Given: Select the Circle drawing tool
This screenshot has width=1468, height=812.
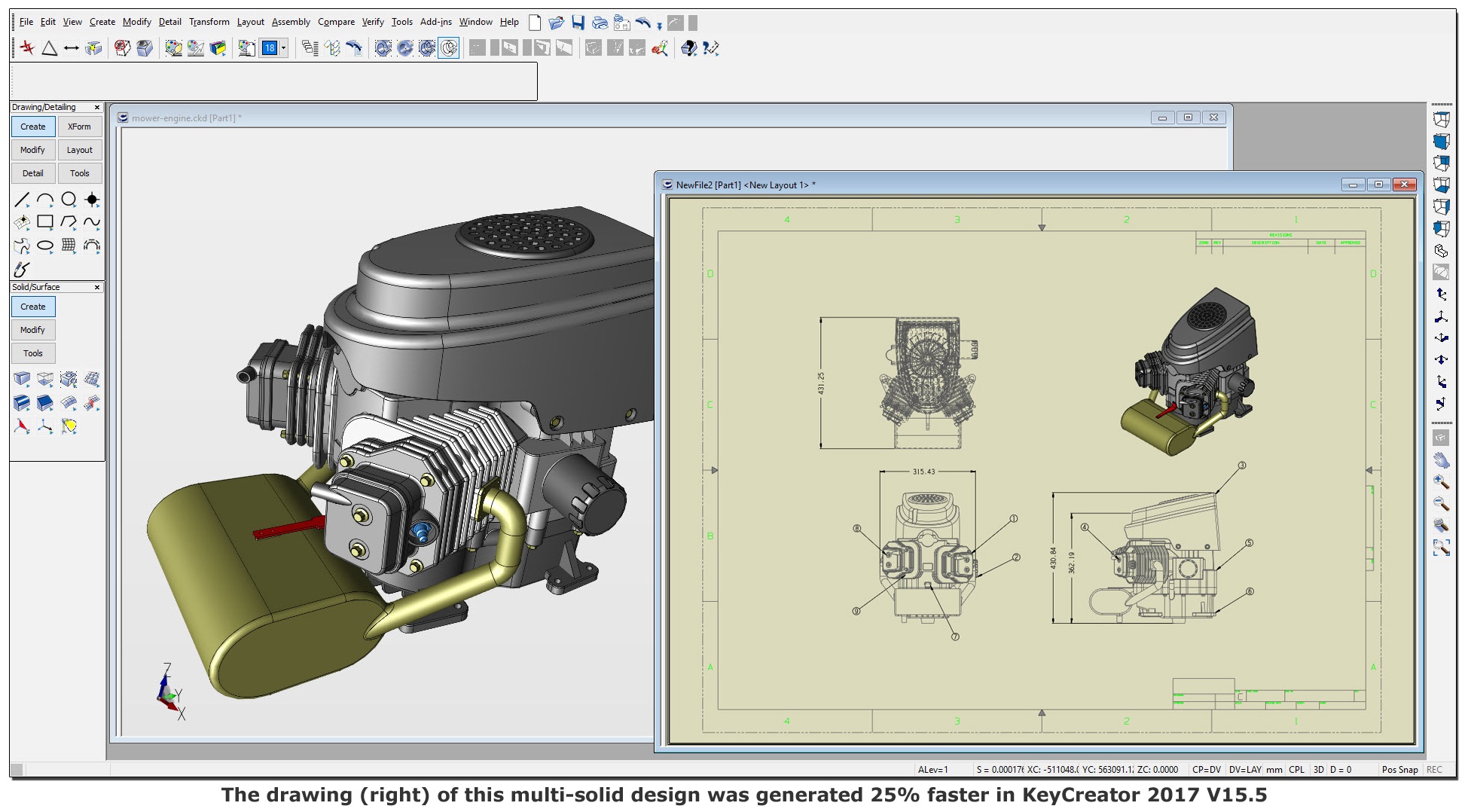Looking at the screenshot, I should pos(69,200).
